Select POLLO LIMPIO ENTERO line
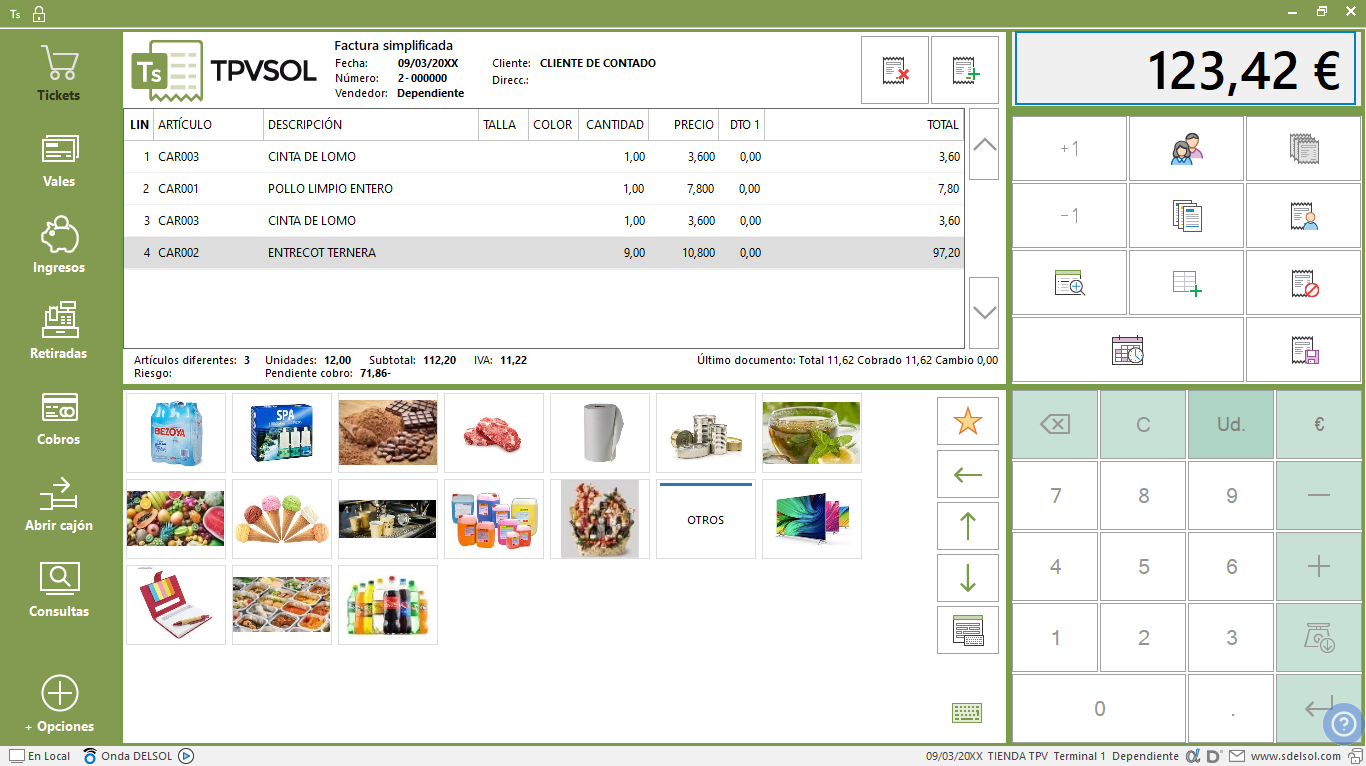The width and height of the screenshot is (1366, 766). click(x=544, y=189)
